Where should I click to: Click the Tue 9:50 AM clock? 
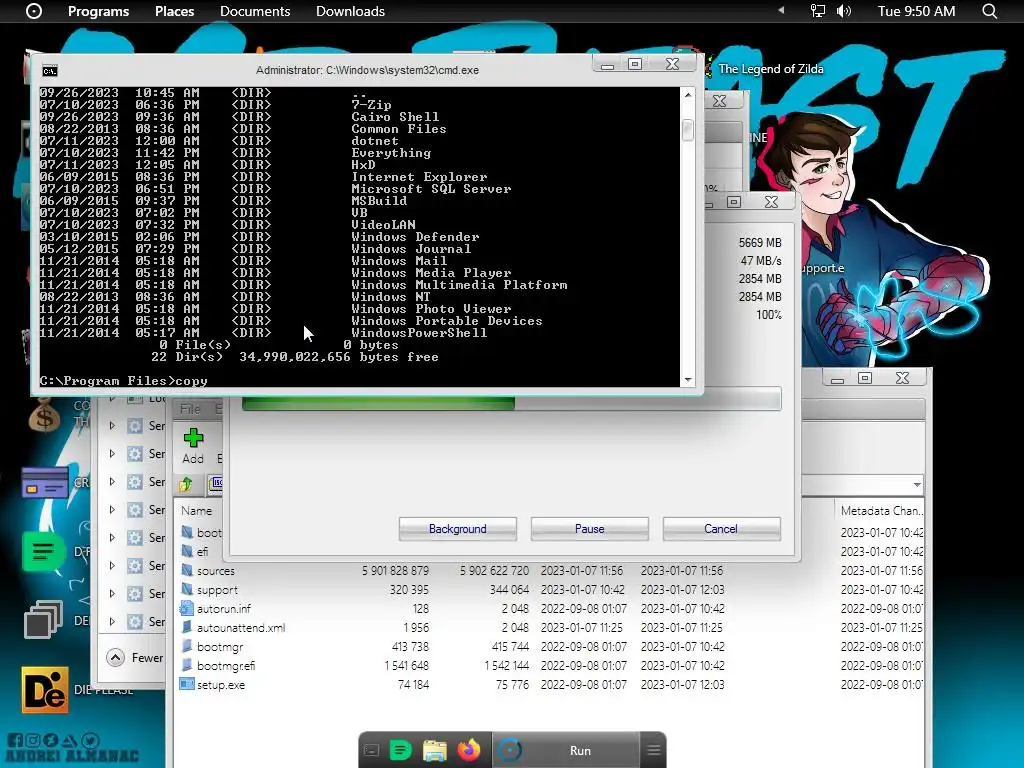coord(916,11)
